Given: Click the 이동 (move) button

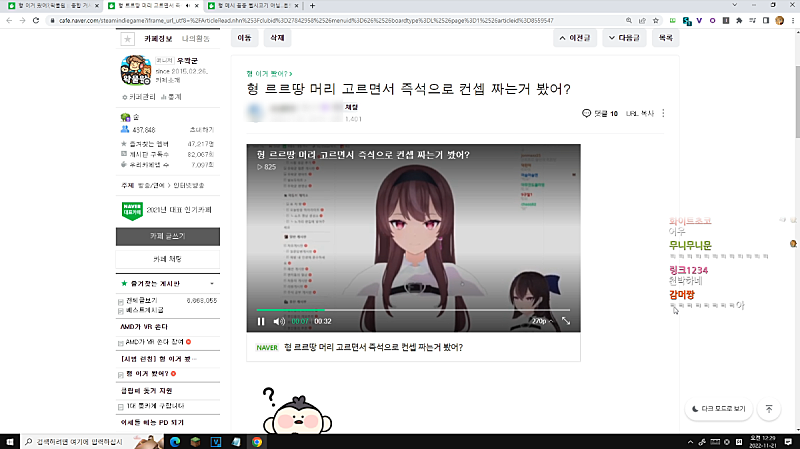Looking at the screenshot, I should pos(244,38).
